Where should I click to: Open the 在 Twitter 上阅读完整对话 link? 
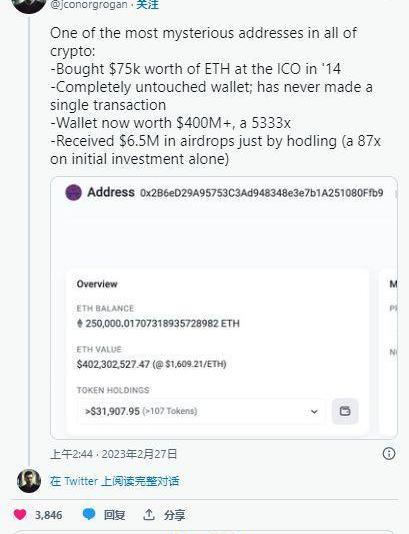click(114, 481)
